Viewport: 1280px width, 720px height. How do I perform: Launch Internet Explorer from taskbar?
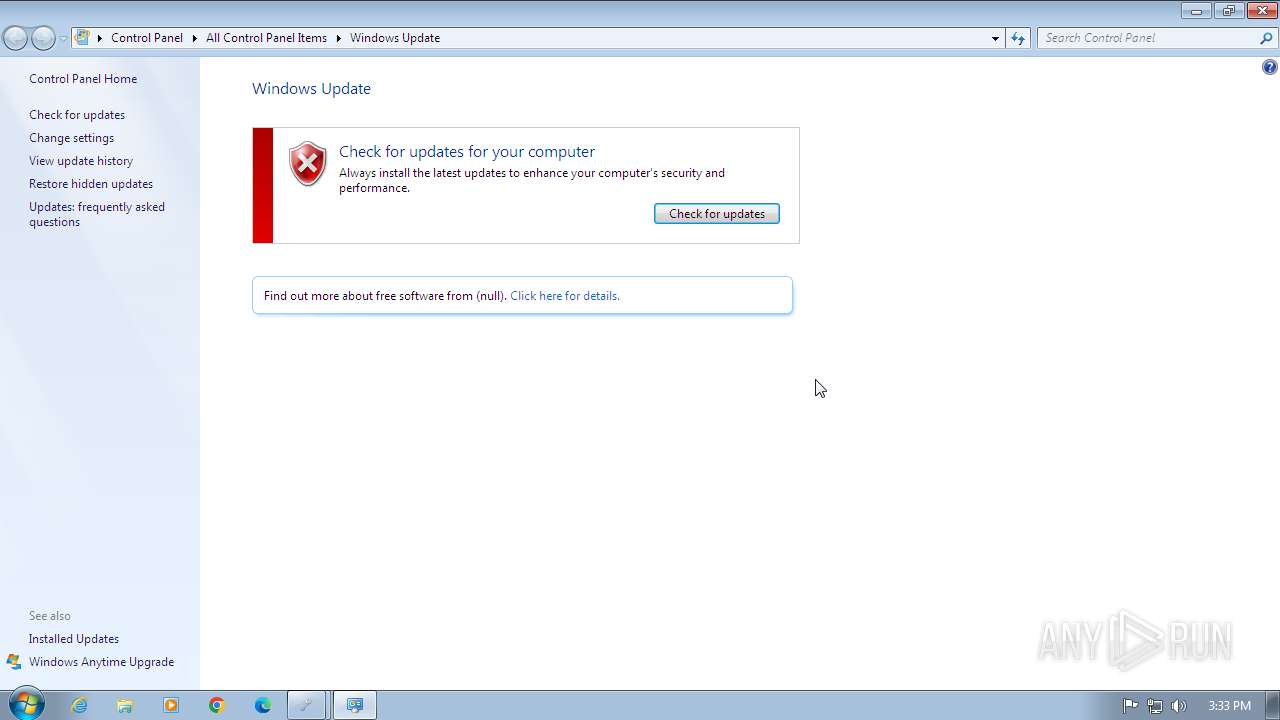click(79, 705)
